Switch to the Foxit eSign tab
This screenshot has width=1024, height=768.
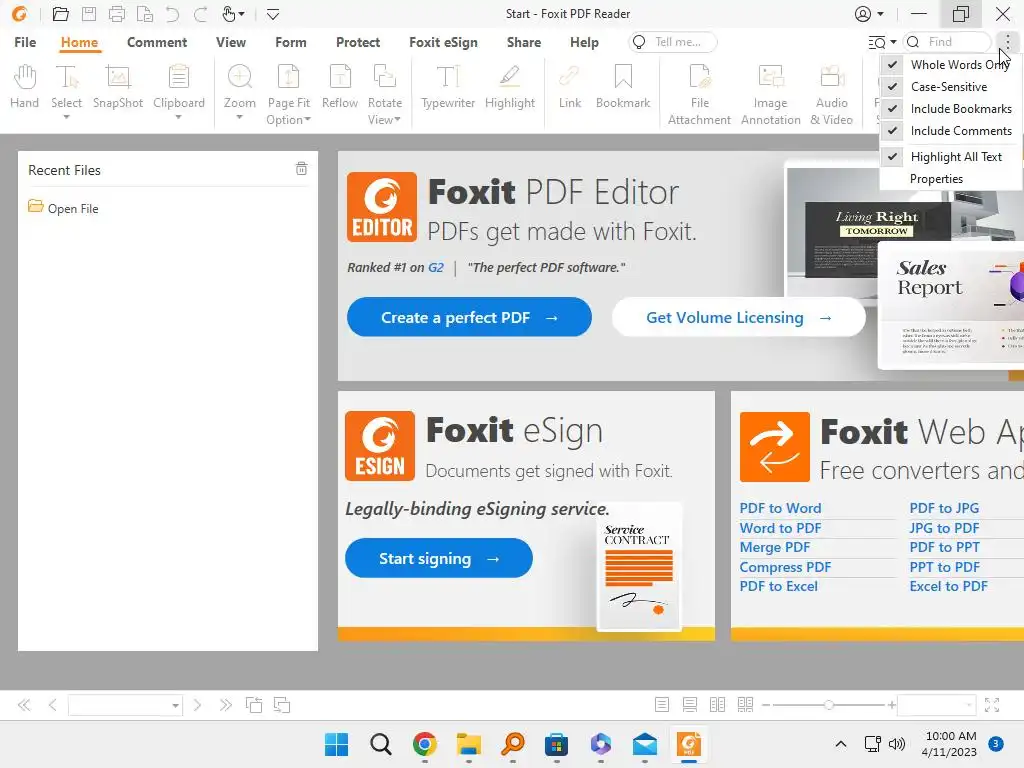click(x=443, y=42)
